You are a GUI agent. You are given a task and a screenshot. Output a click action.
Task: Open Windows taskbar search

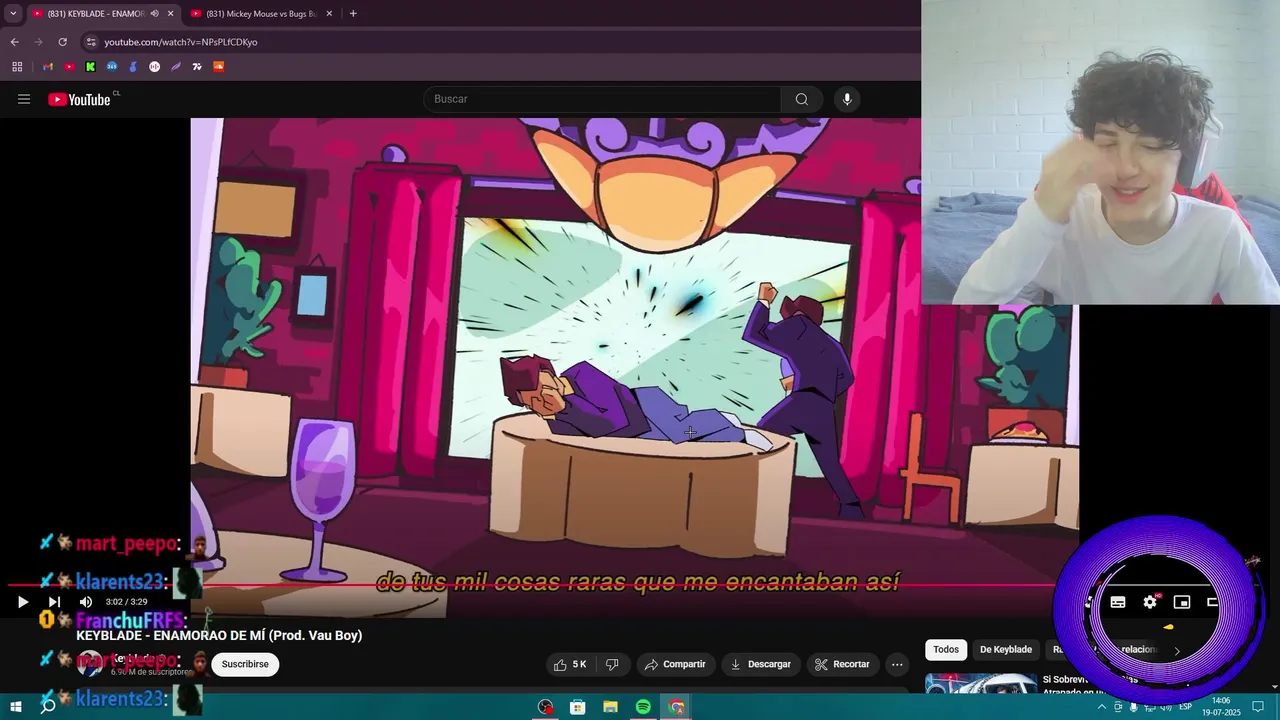click(x=48, y=707)
